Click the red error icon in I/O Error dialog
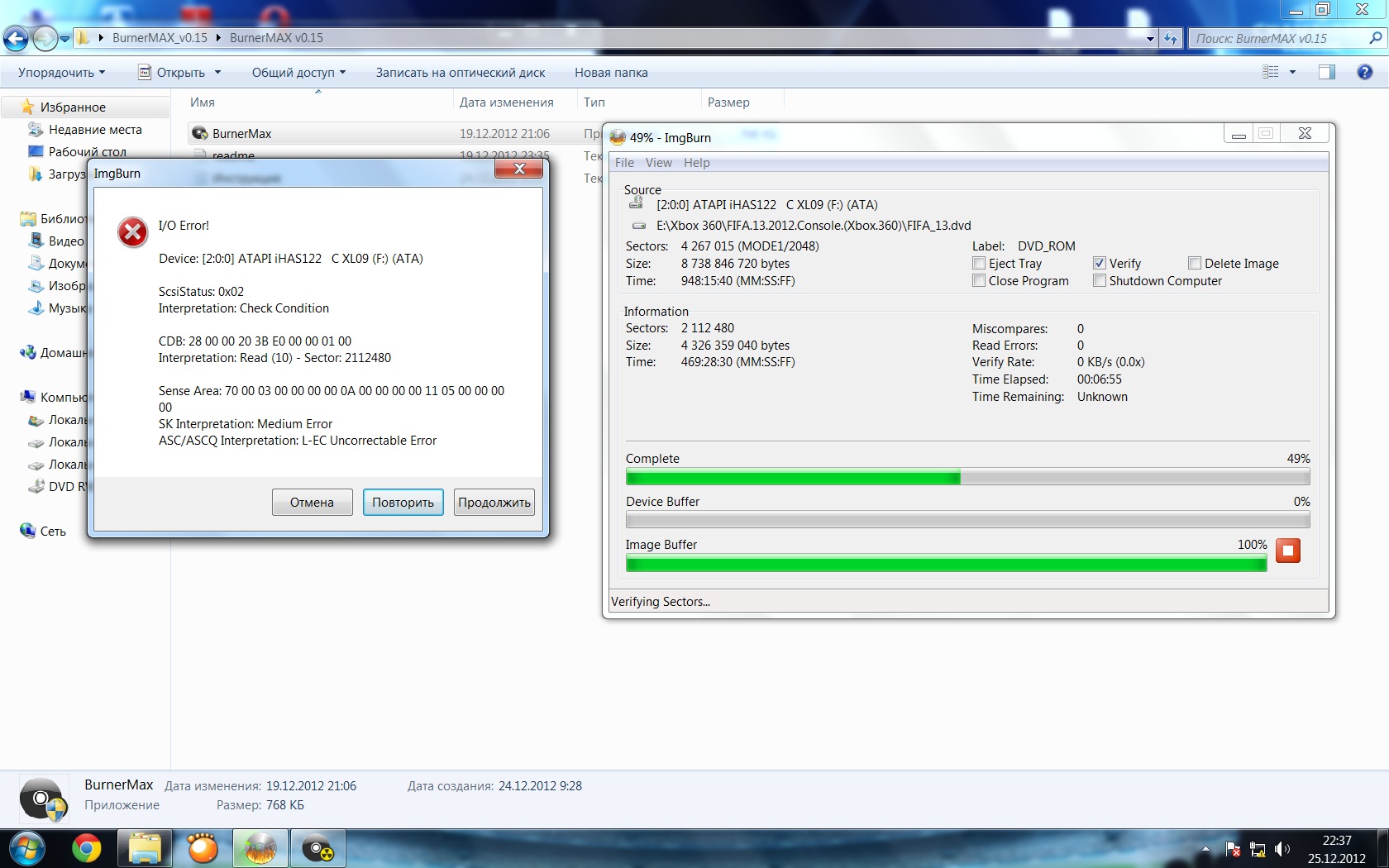1389x868 pixels. pos(132,232)
